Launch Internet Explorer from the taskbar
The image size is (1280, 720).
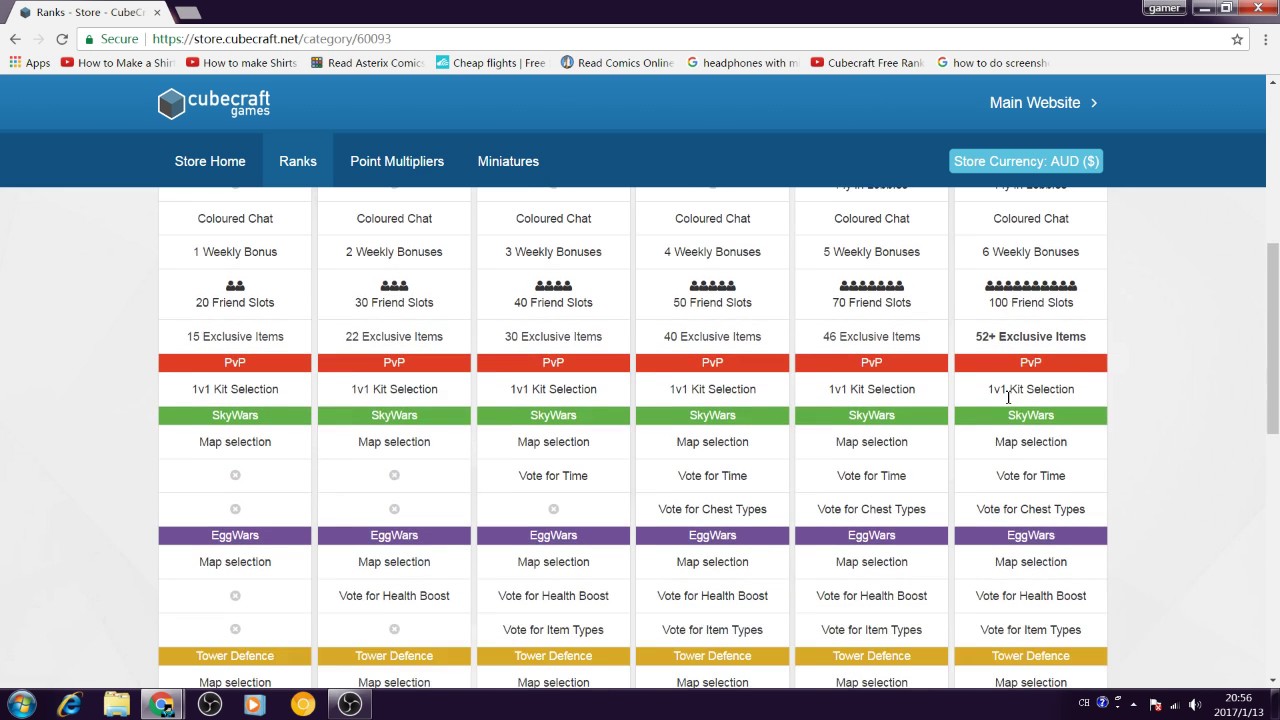pyautogui.click(x=69, y=704)
